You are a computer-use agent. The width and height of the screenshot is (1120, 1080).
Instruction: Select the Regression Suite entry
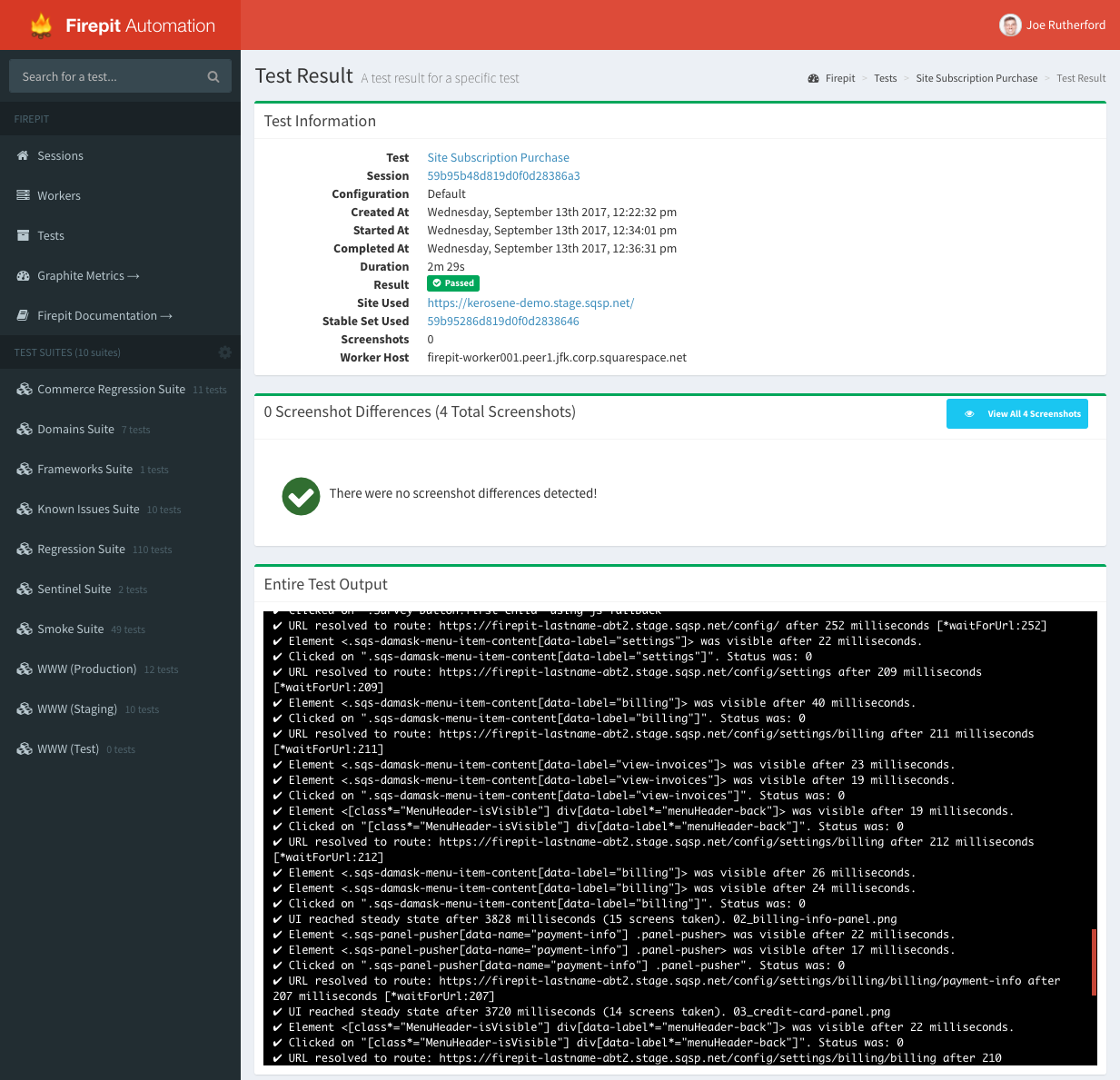[120, 550]
